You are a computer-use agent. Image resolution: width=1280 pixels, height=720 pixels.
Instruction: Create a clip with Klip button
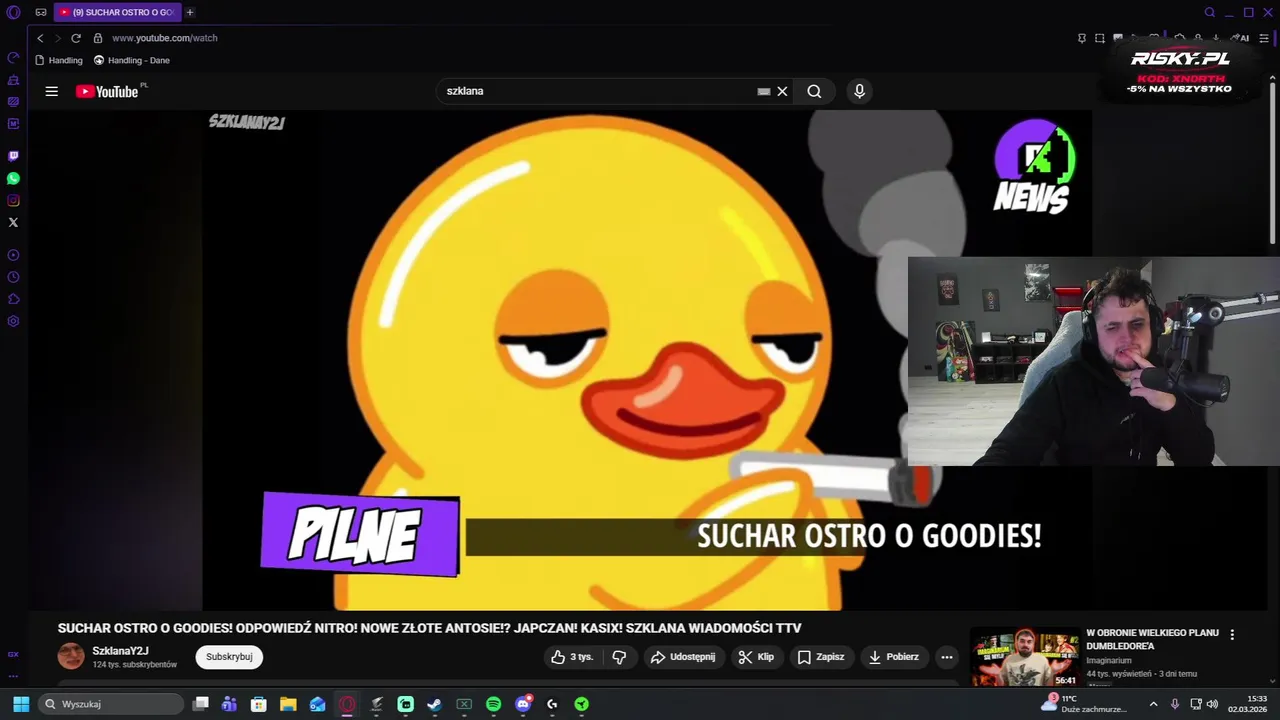click(756, 657)
